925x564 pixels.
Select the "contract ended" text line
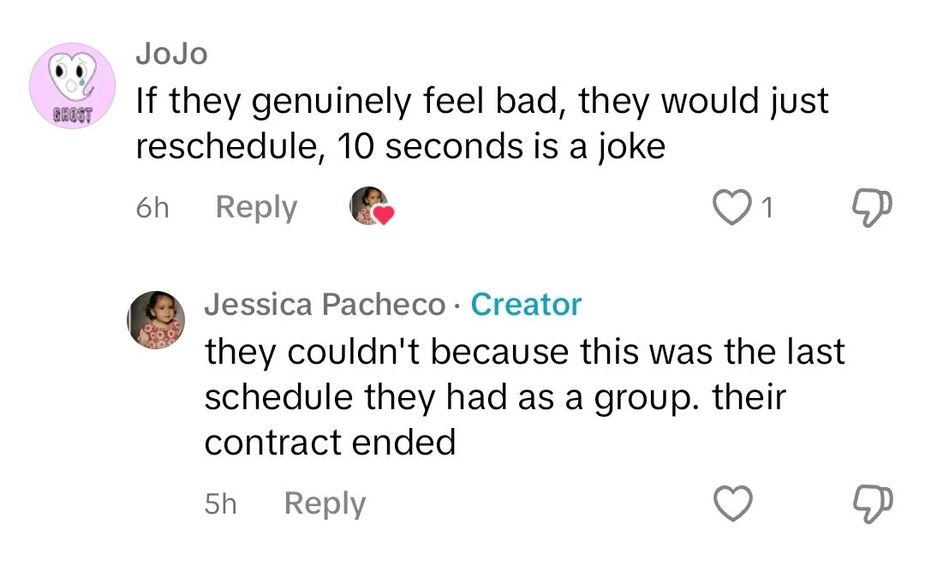(330, 442)
